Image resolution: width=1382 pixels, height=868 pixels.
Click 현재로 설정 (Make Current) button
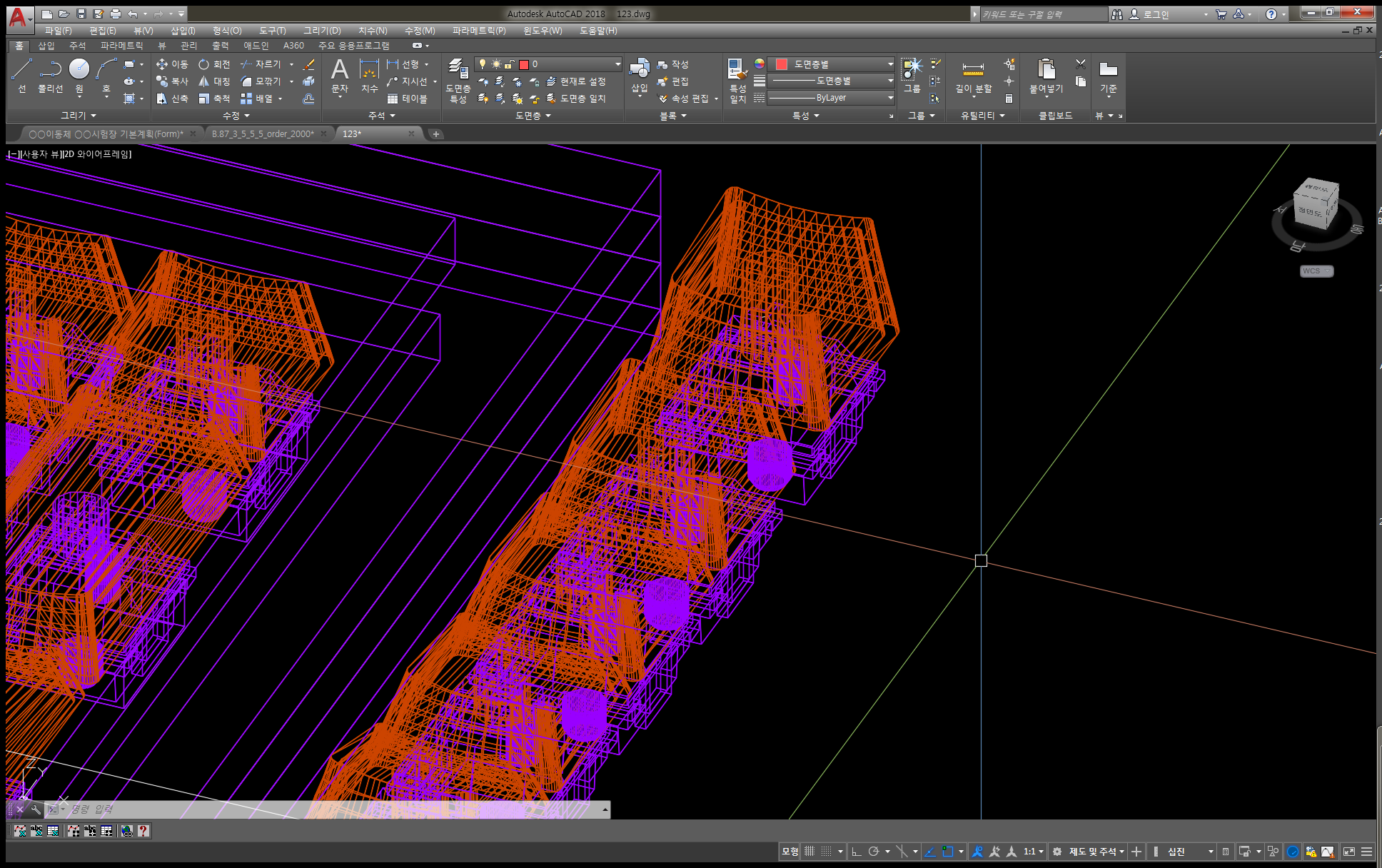point(576,81)
